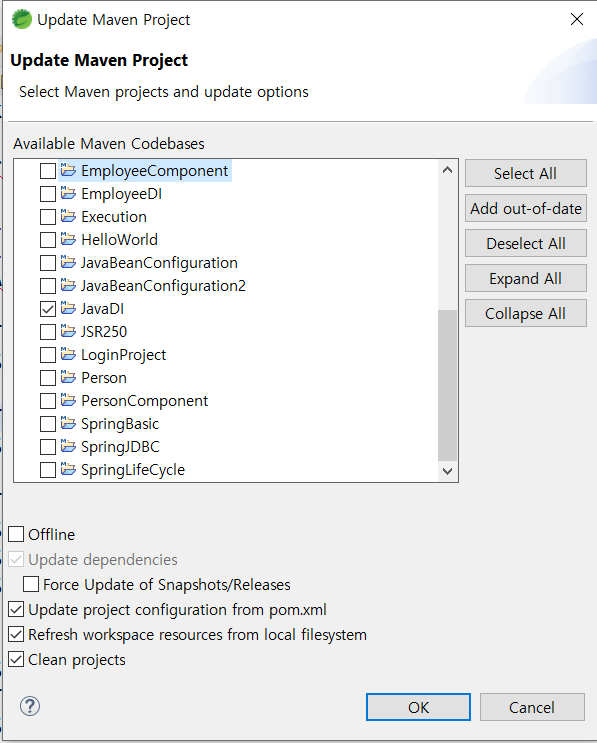The image size is (597, 743).
Task: Select the Person project name
Action: [104, 378]
